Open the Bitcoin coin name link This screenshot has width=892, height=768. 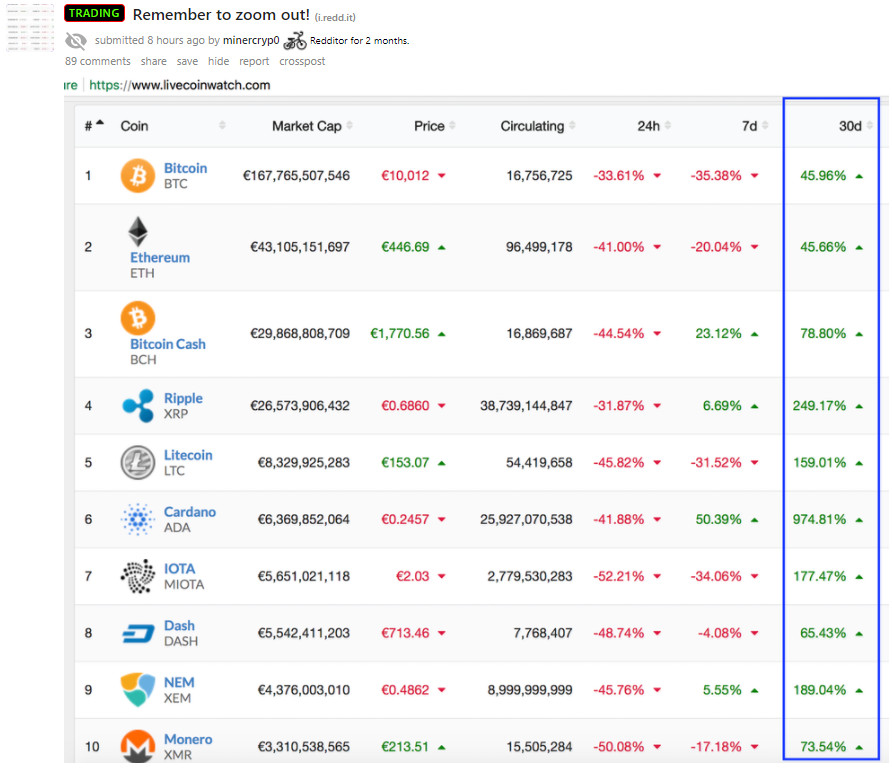pyautogui.click(x=185, y=168)
